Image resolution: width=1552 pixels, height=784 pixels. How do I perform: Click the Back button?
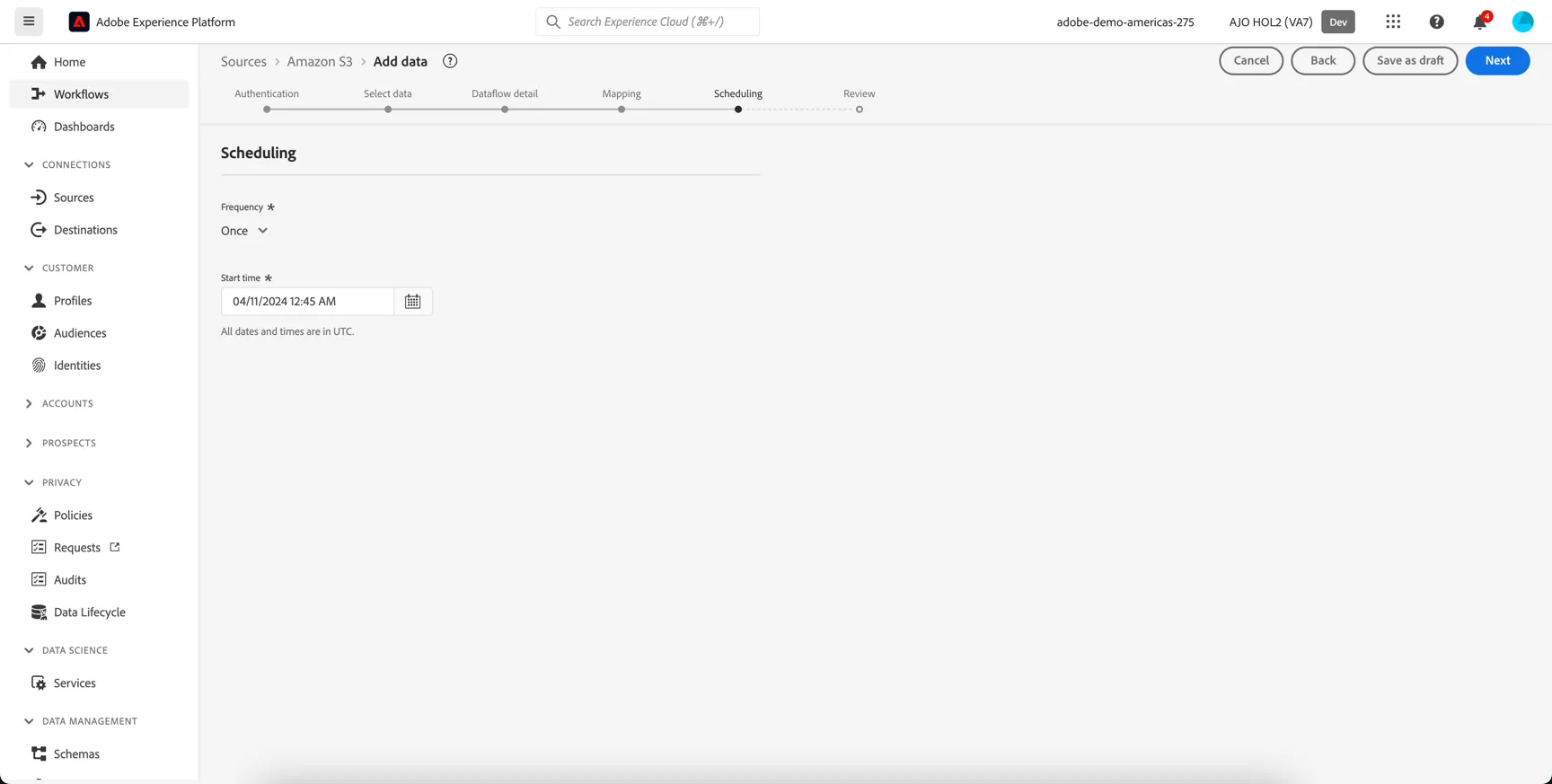point(1323,61)
